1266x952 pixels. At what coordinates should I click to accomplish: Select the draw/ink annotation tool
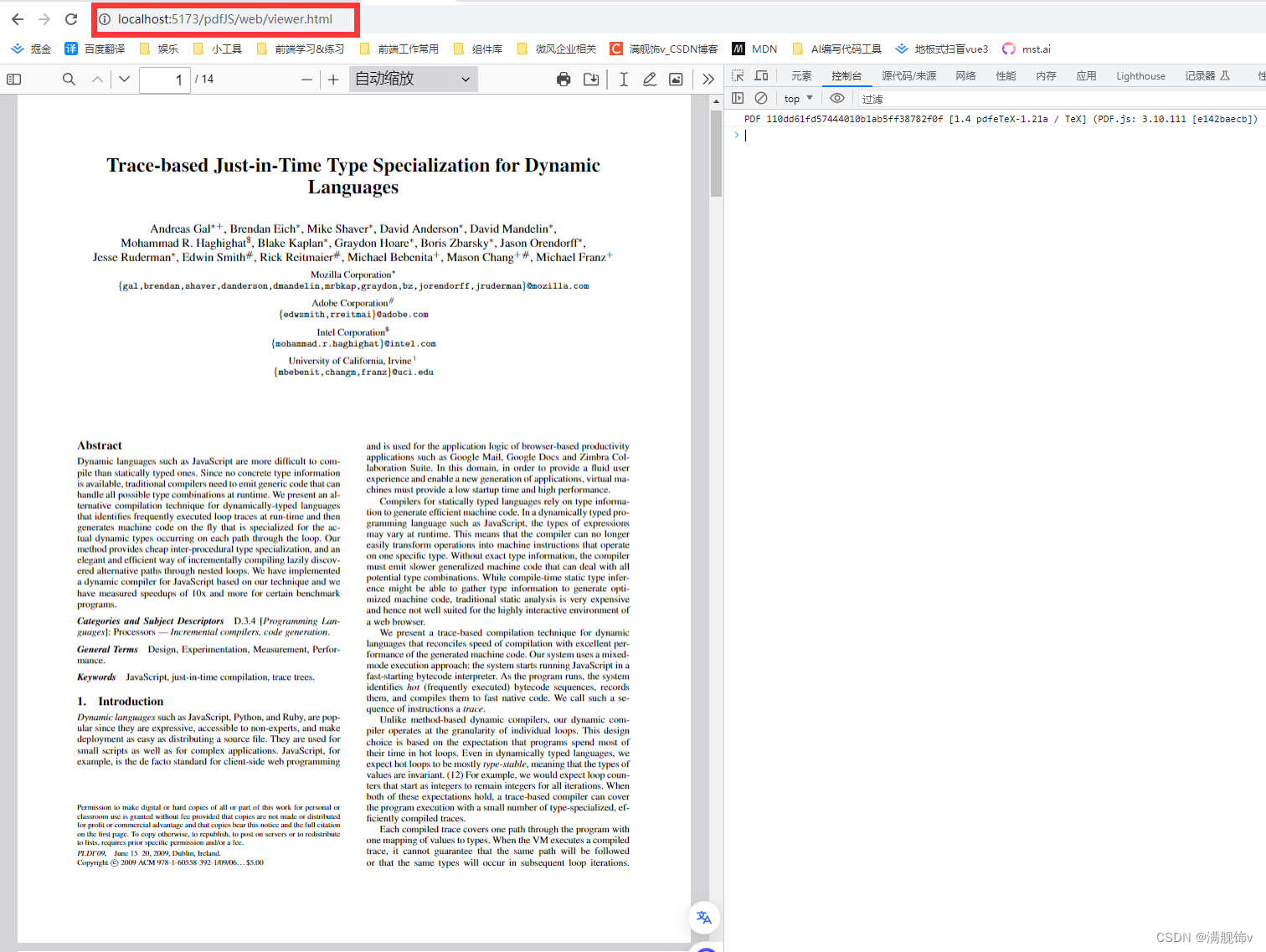[650, 79]
